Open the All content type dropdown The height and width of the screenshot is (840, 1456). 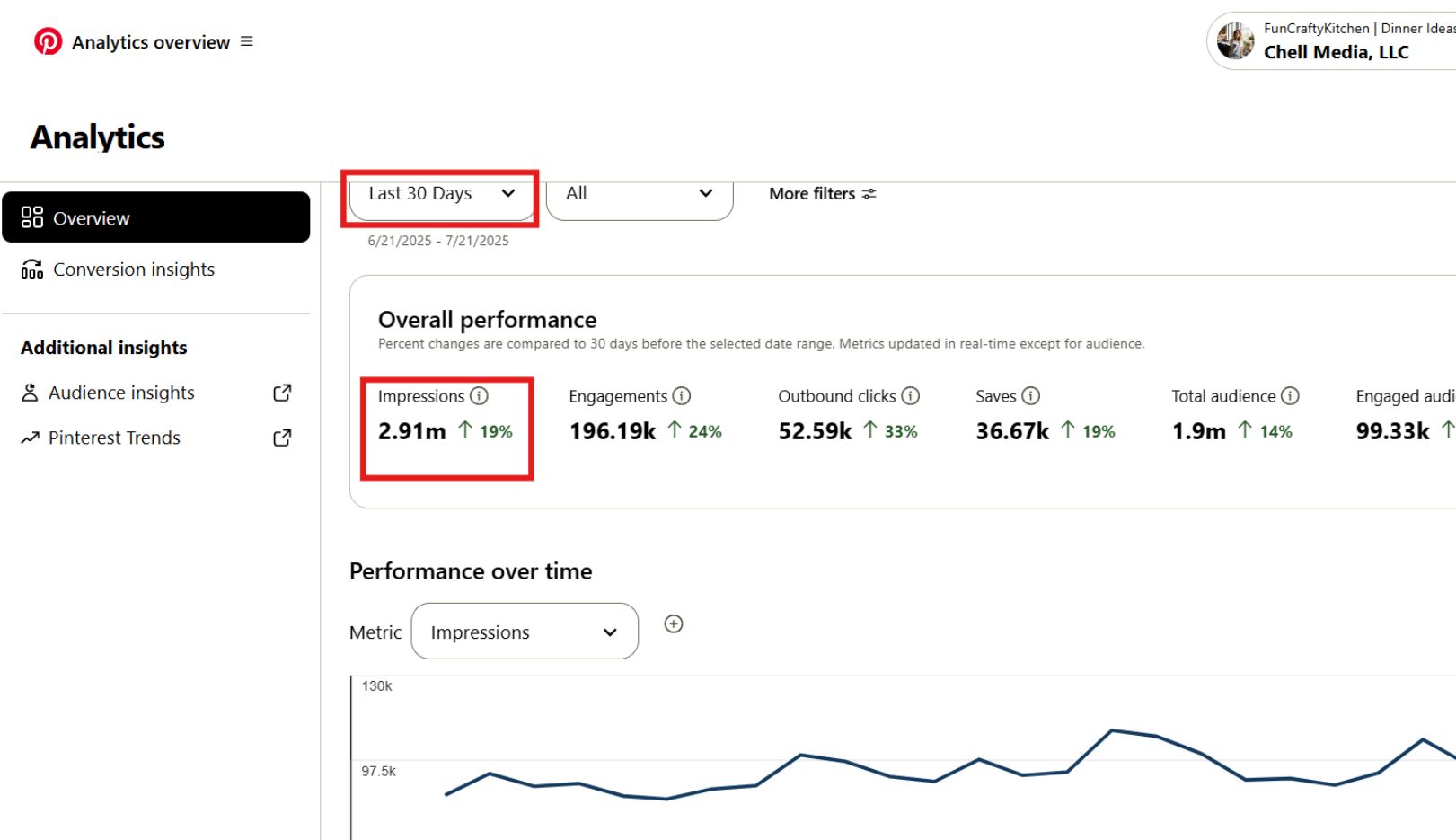coord(639,194)
